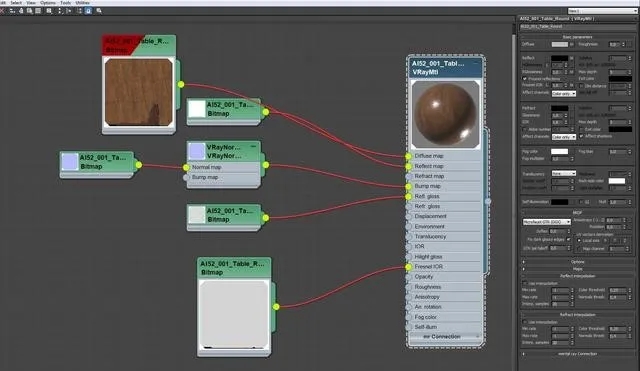This screenshot has height=371, width=640.
Task: Open the Options menu
Action: tap(48, 3)
